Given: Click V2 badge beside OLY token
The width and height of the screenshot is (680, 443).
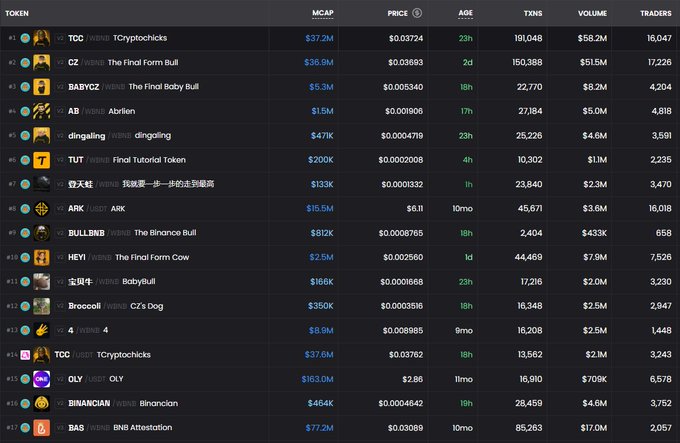Looking at the screenshot, I should [60, 379].
